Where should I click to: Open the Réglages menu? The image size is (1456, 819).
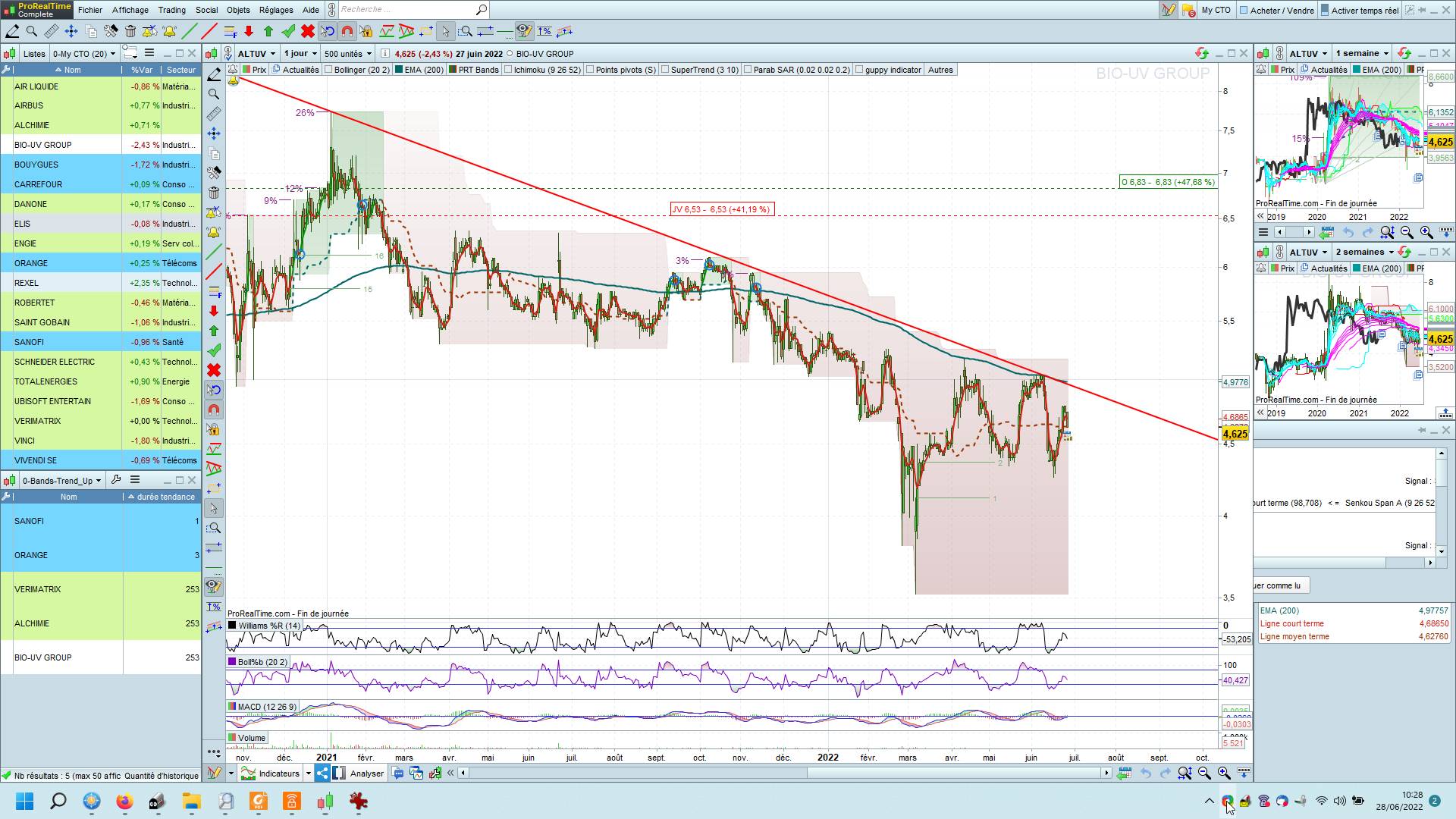point(276,10)
